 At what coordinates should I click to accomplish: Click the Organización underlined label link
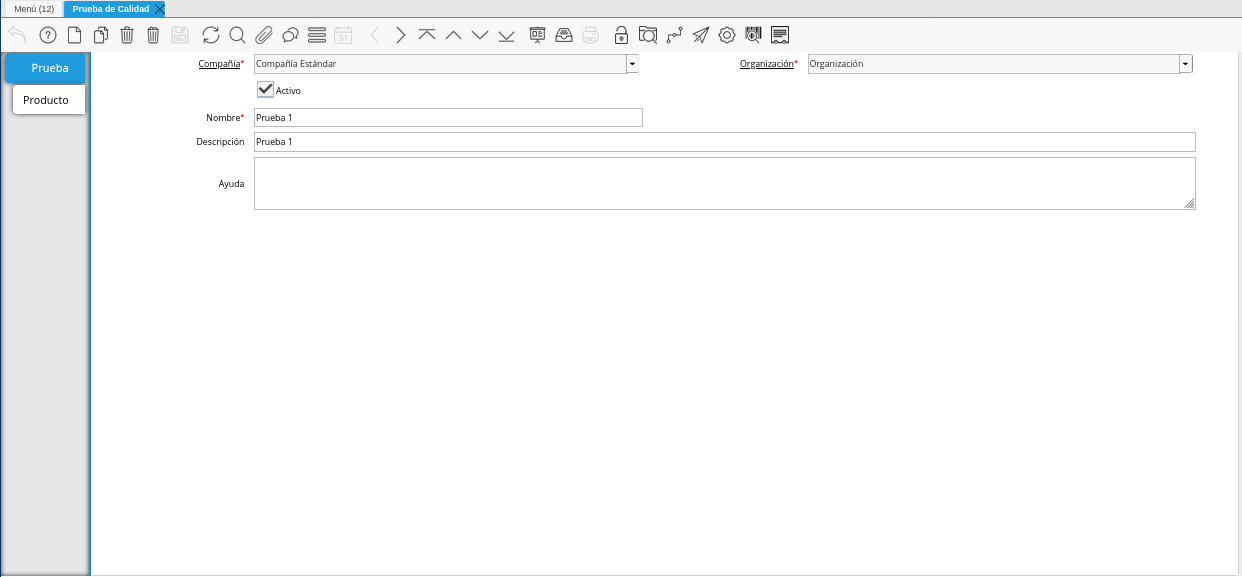(x=767, y=63)
